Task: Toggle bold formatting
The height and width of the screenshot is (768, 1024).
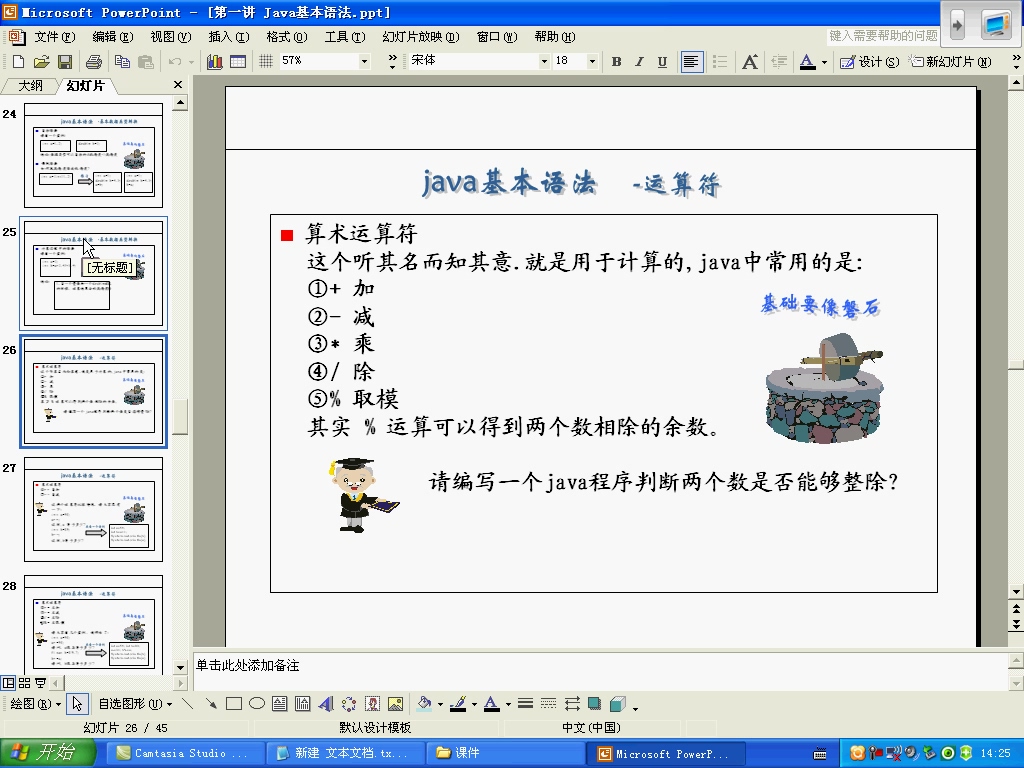Action: tap(616, 61)
